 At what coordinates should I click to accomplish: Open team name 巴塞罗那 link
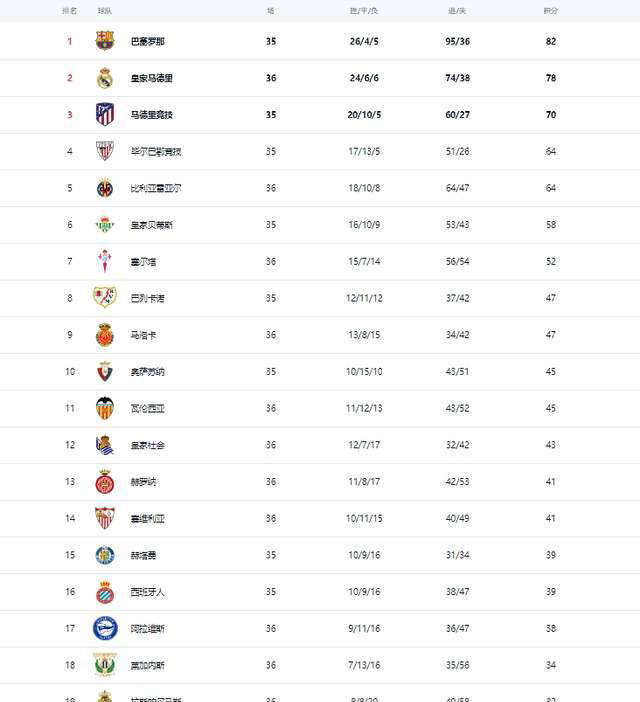click(x=148, y=42)
